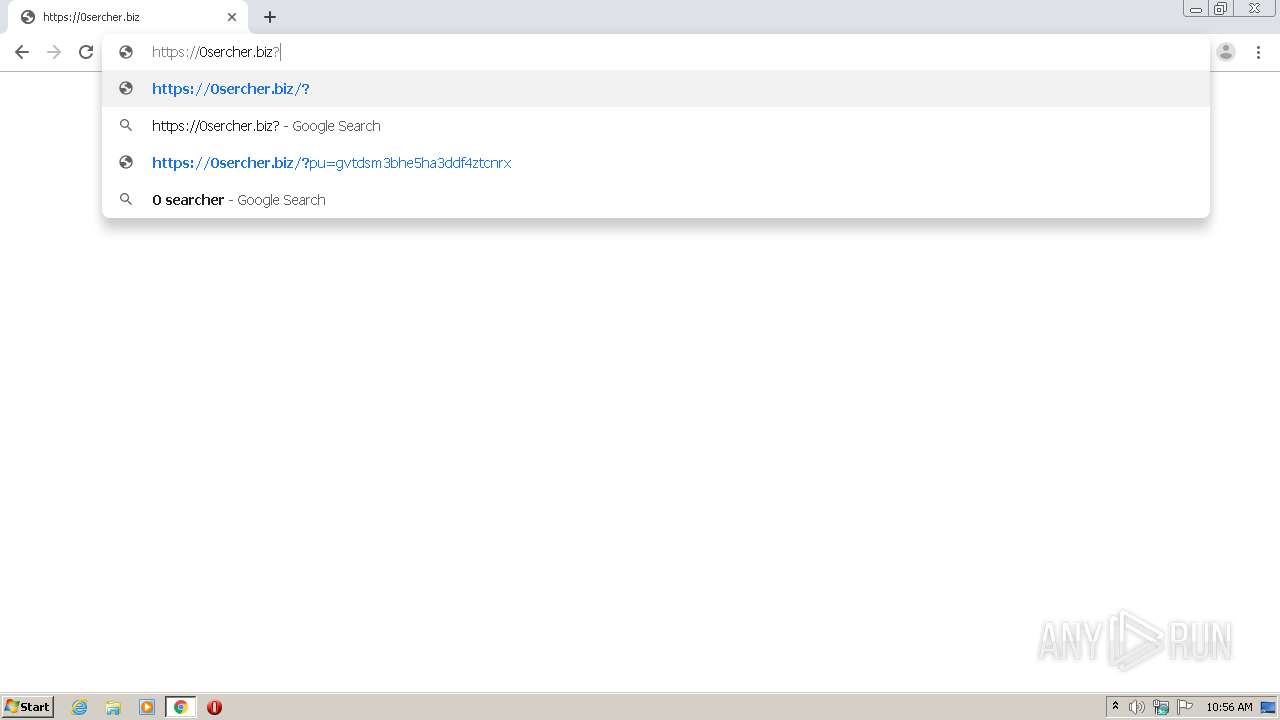
Task: Choose the '0 searcher - Google Search' suggestion
Action: click(x=656, y=200)
